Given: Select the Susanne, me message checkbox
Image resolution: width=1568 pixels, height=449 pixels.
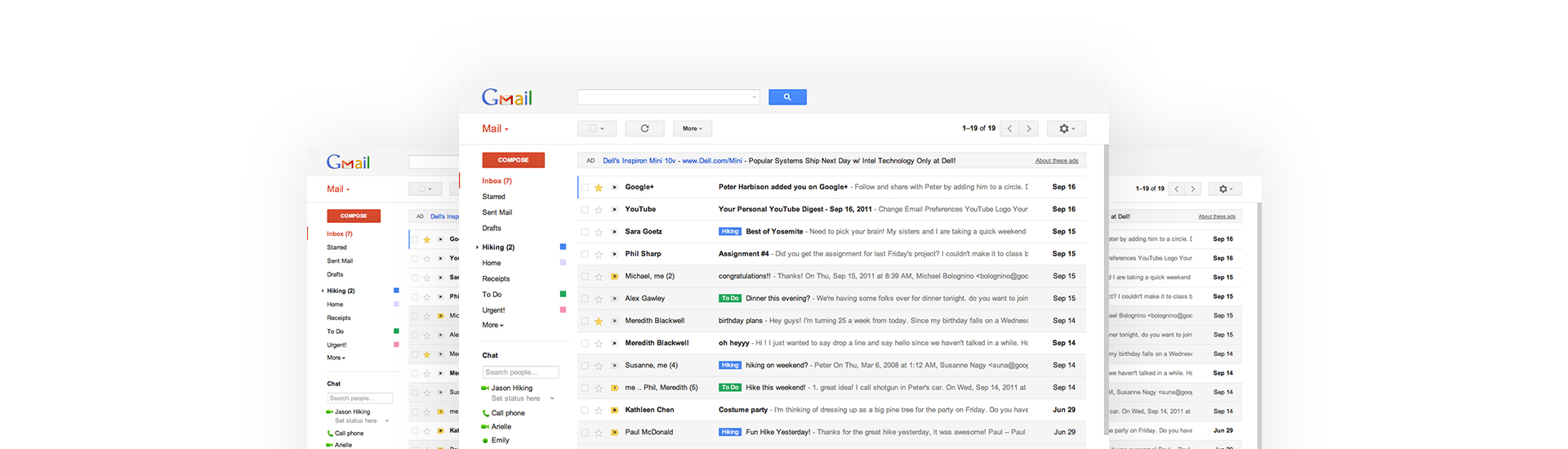Looking at the screenshot, I should pos(585,366).
